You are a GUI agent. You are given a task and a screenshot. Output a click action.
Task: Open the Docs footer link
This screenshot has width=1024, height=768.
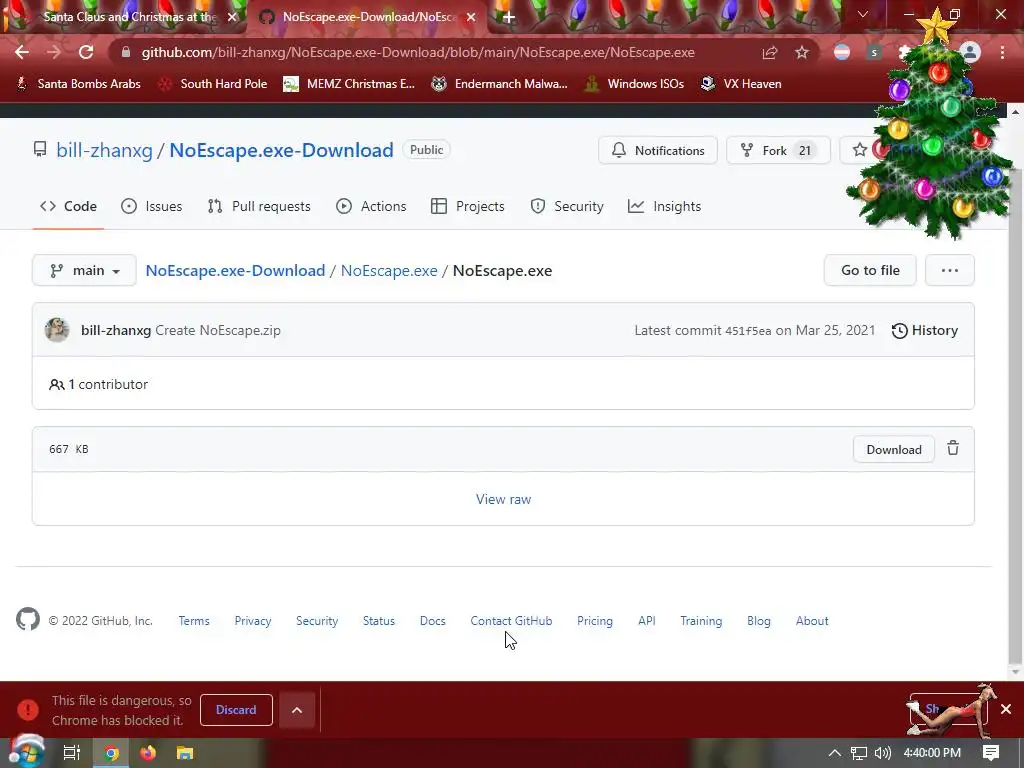coord(432,621)
